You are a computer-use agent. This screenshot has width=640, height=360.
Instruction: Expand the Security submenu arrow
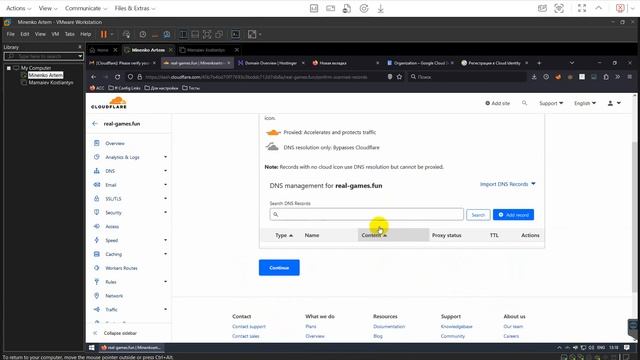pos(166,213)
